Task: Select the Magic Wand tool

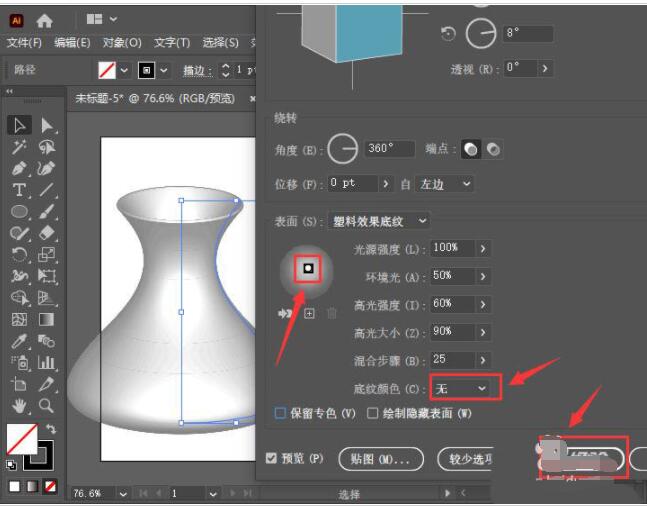Action: click(x=19, y=147)
